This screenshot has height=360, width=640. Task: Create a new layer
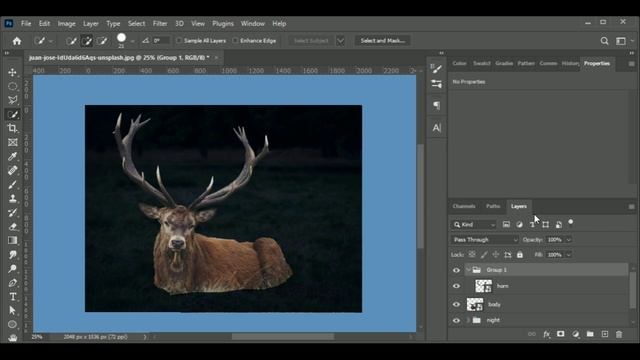[605, 334]
